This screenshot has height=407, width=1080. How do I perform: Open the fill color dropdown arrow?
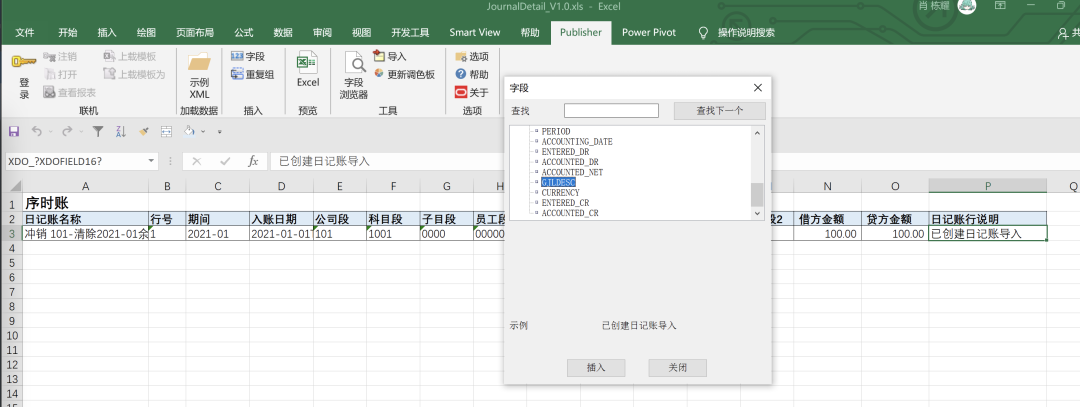203,132
